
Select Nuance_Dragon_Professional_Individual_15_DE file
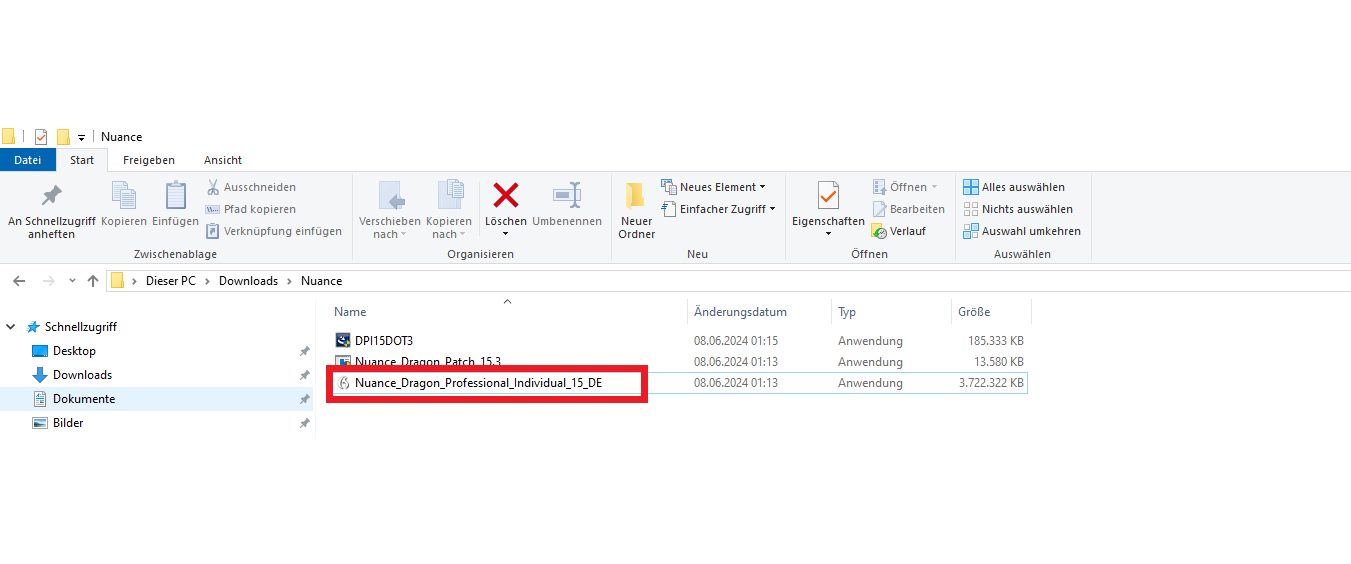click(478, 383)
